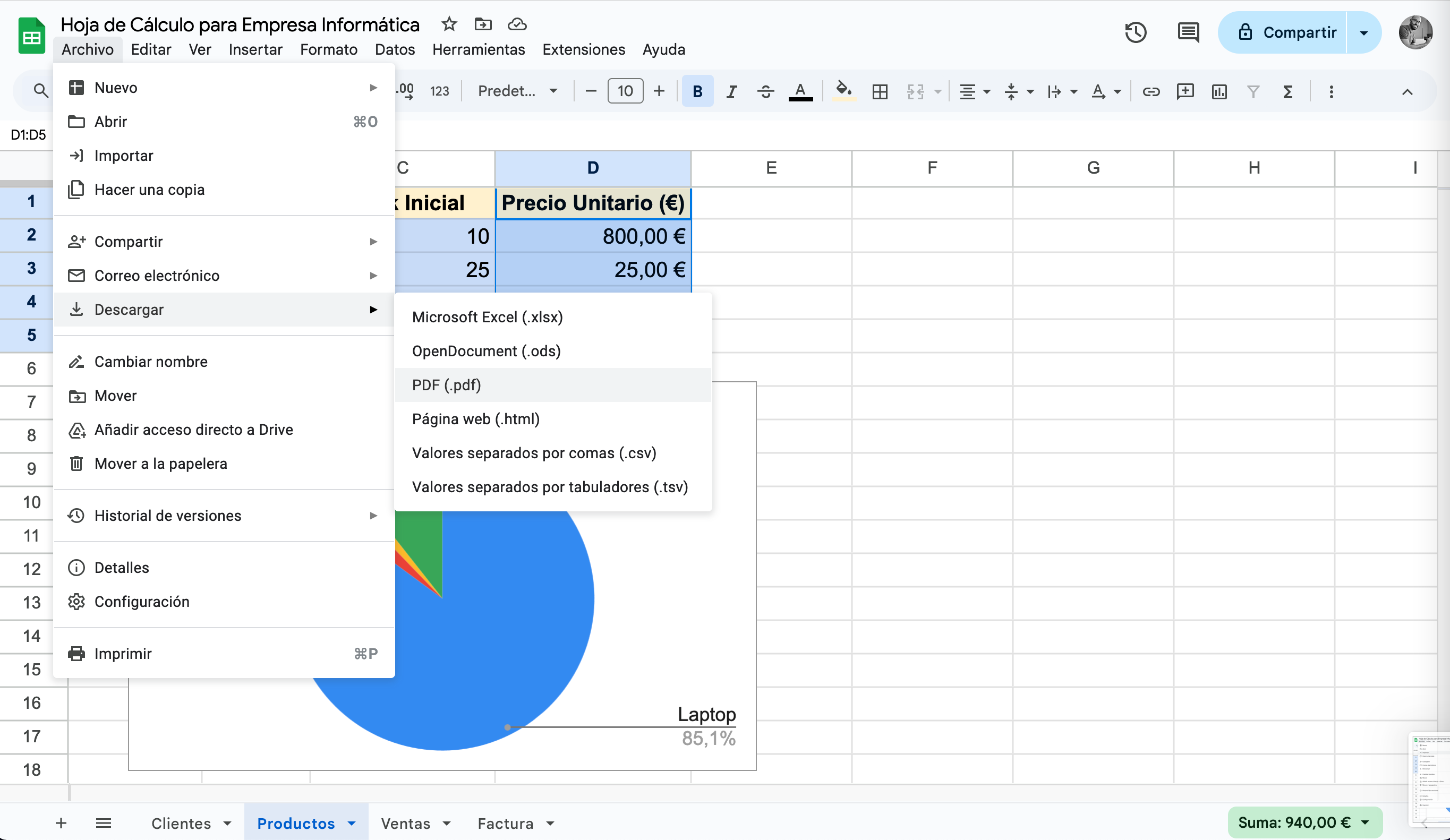
Task: Switch to the Ventas sheet tab
Action: click(406, 824)
